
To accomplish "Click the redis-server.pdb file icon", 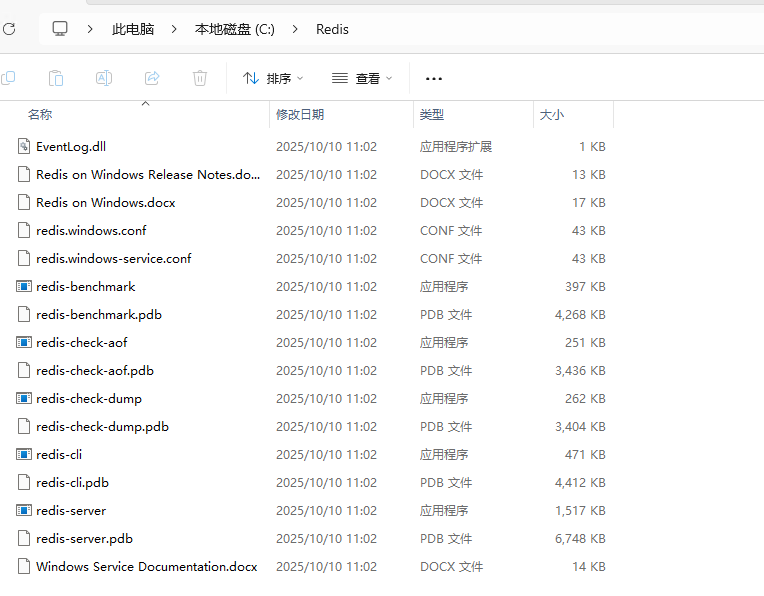I will point(24,538).
